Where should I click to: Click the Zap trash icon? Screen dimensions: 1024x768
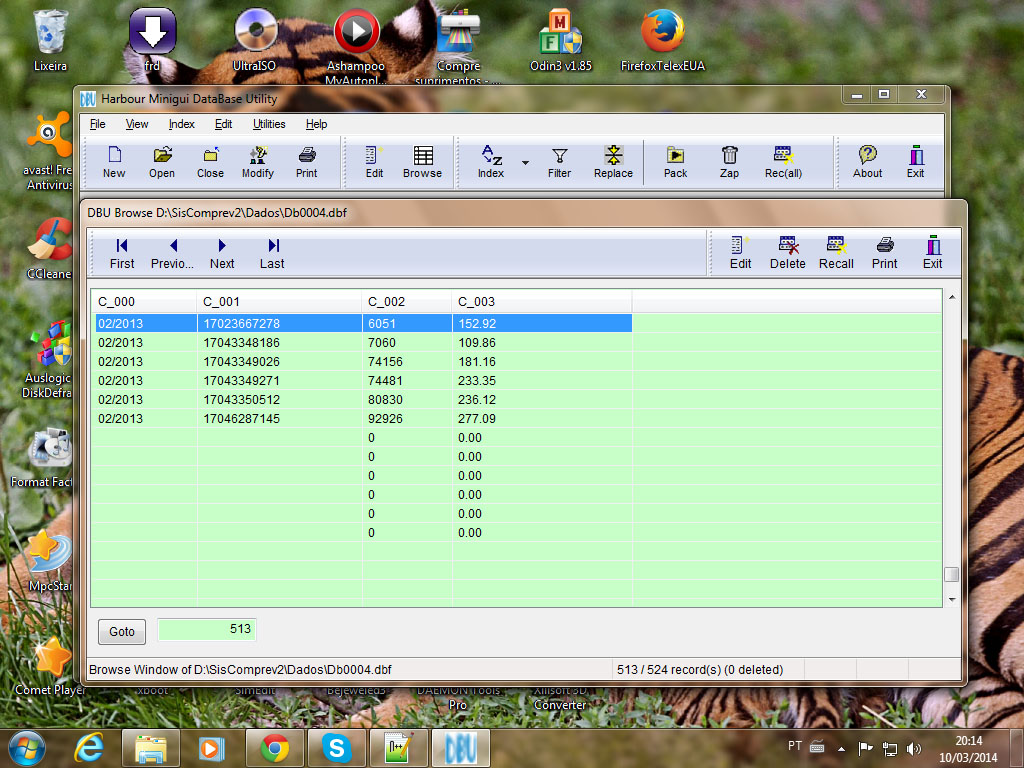pos(730,161)
